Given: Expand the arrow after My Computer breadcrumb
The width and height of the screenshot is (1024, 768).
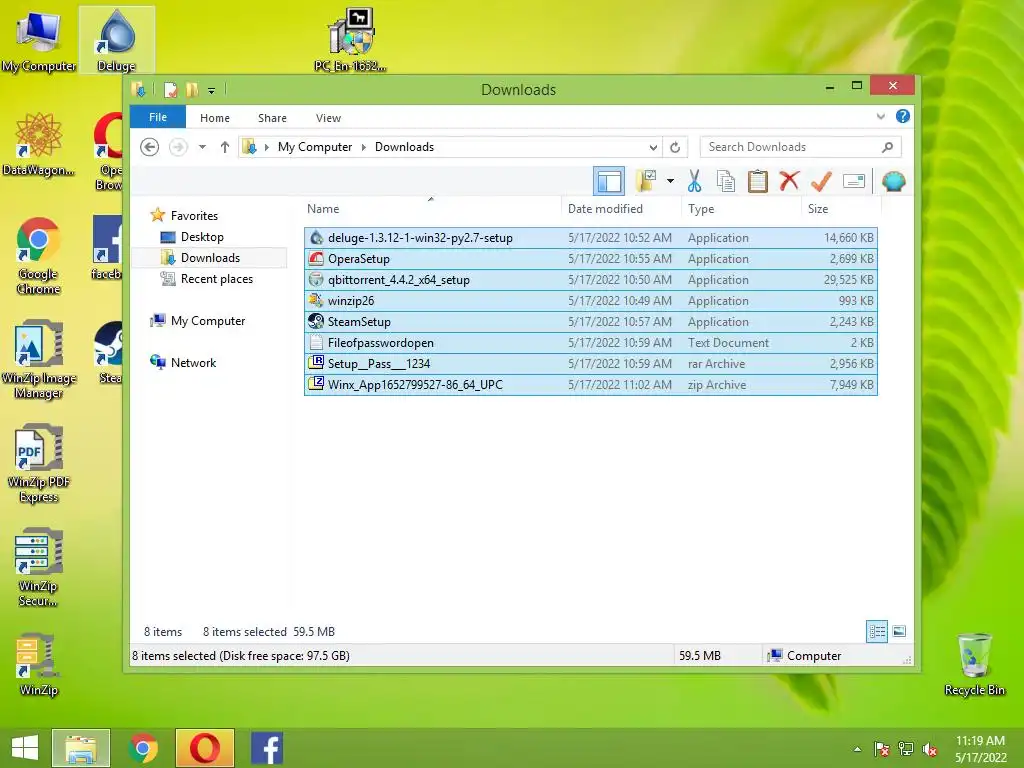Looking at the screenshot, I should pyautogui.click(x=364, y=148).
